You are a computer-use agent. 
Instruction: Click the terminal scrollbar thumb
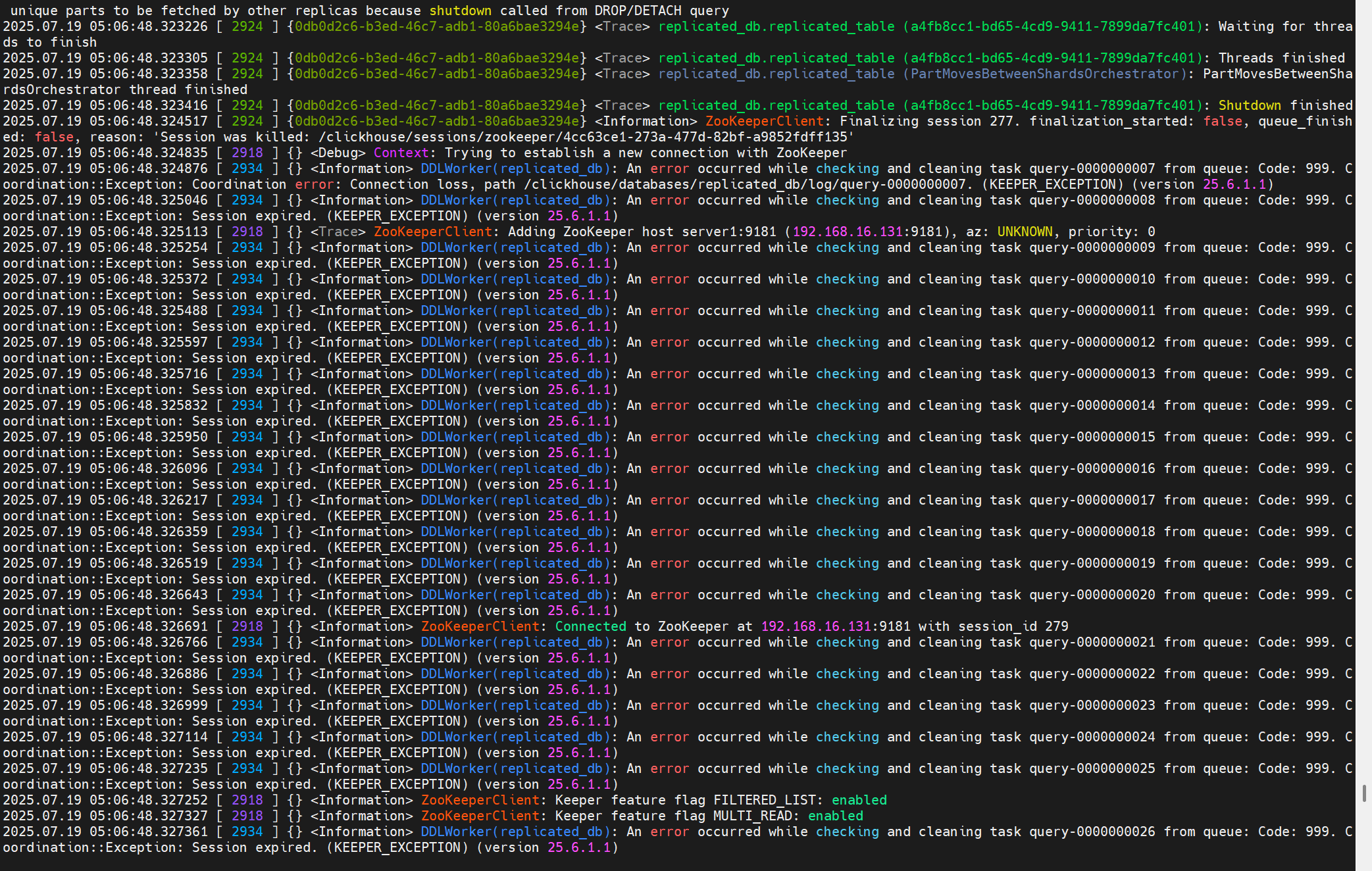tap(1364, 793)
